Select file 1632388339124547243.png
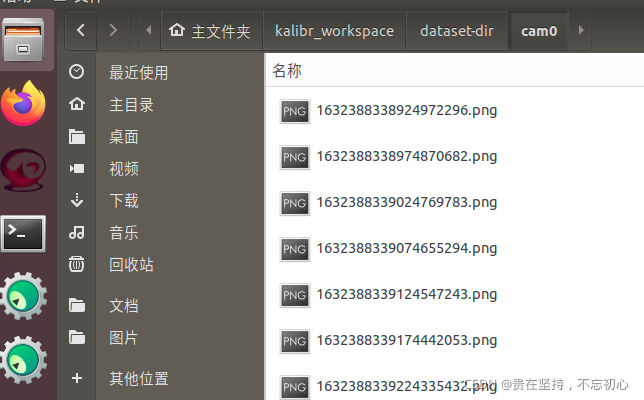The width and height of the screenshot is (644, 400). pyautogui.click(x=407, y=295)
